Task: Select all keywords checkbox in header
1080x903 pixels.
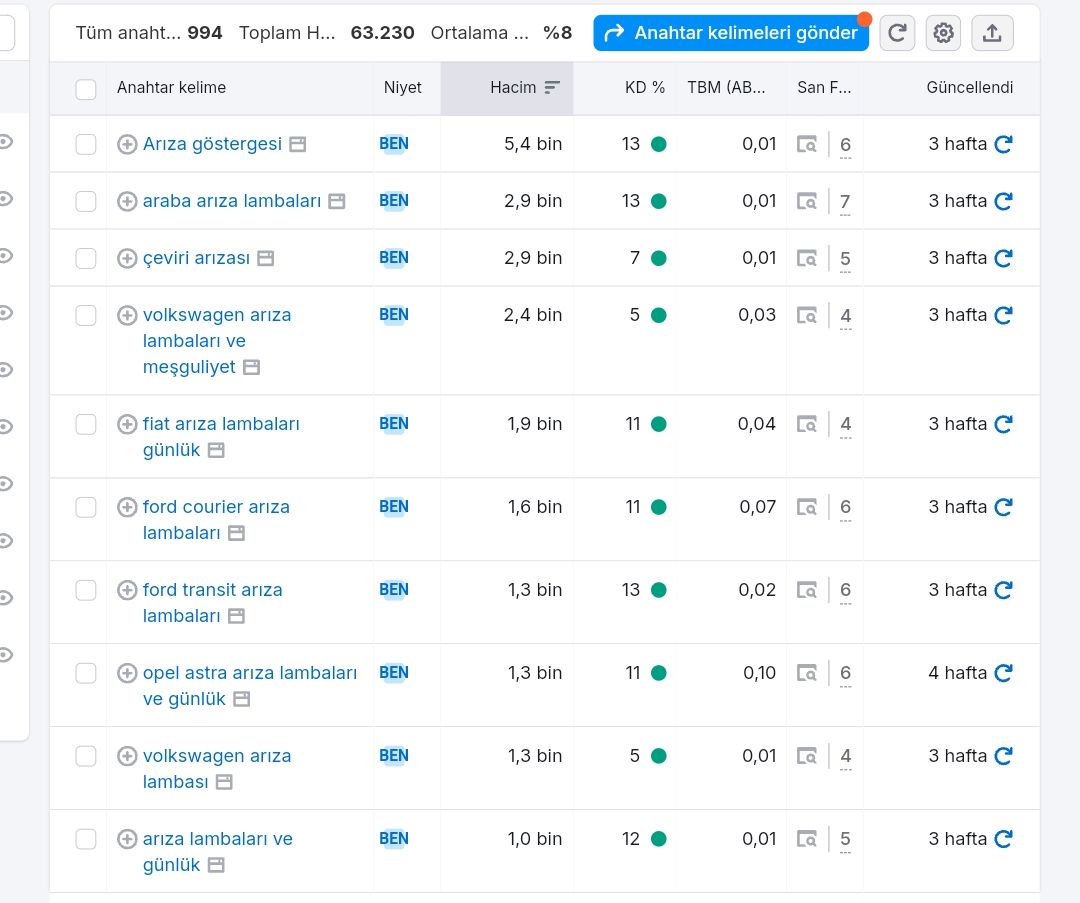Action: [85, 89]
